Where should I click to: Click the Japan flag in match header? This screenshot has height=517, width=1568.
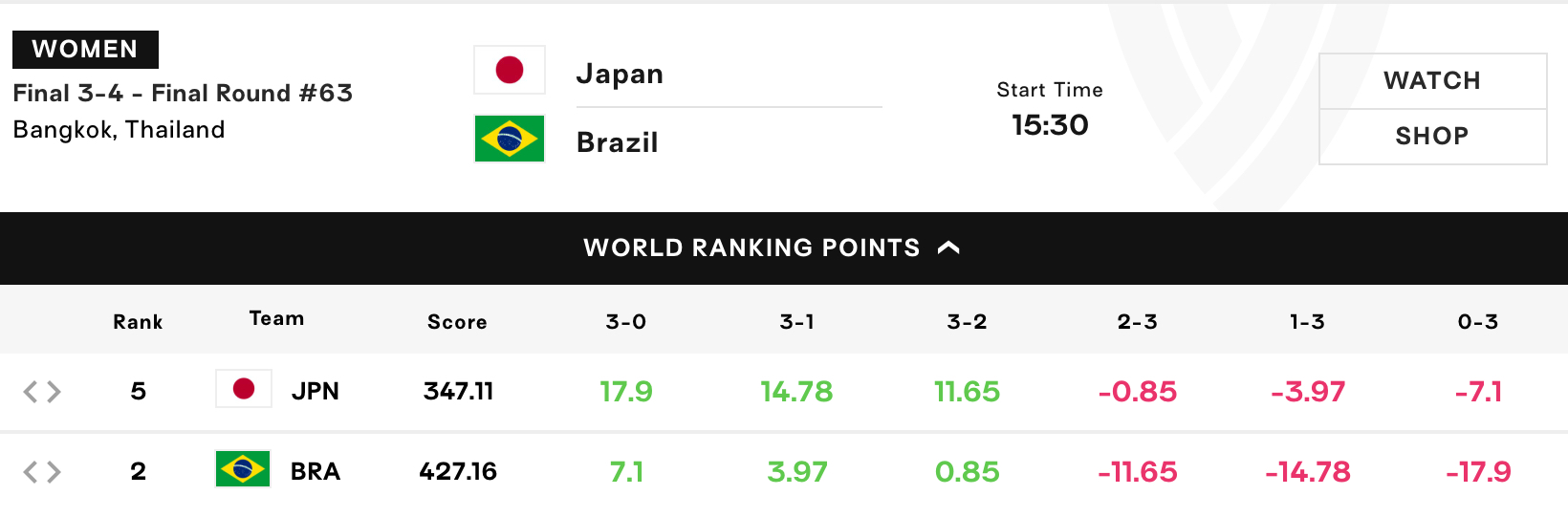(510, 70)
